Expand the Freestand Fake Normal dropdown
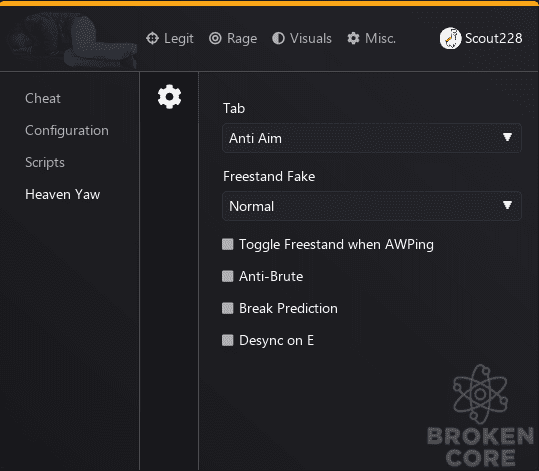Viewport: 539px width, 471px height. [x=372, y=206]
